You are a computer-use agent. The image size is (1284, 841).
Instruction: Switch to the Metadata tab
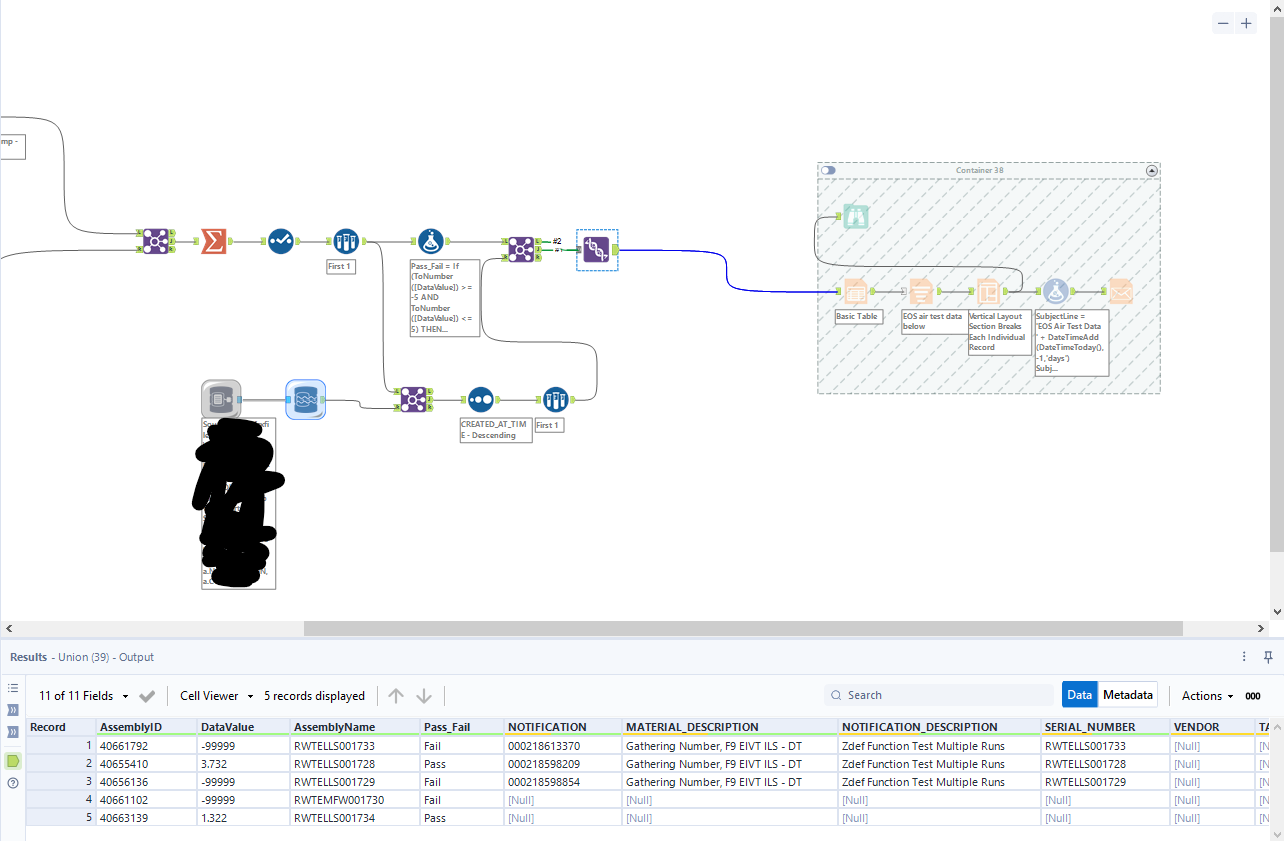click(1128, 694)
